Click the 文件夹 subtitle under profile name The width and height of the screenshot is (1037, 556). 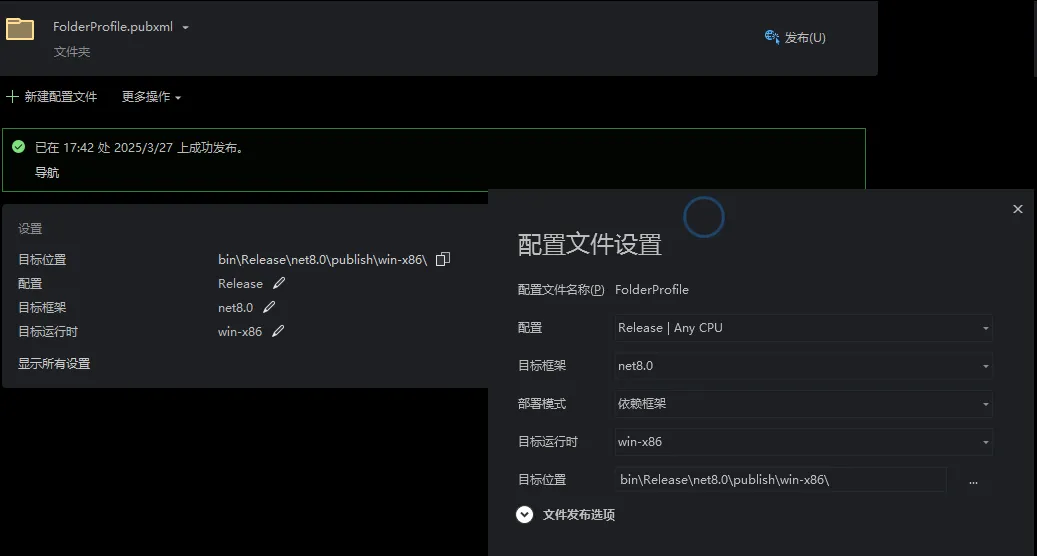[x=71, y=52]
